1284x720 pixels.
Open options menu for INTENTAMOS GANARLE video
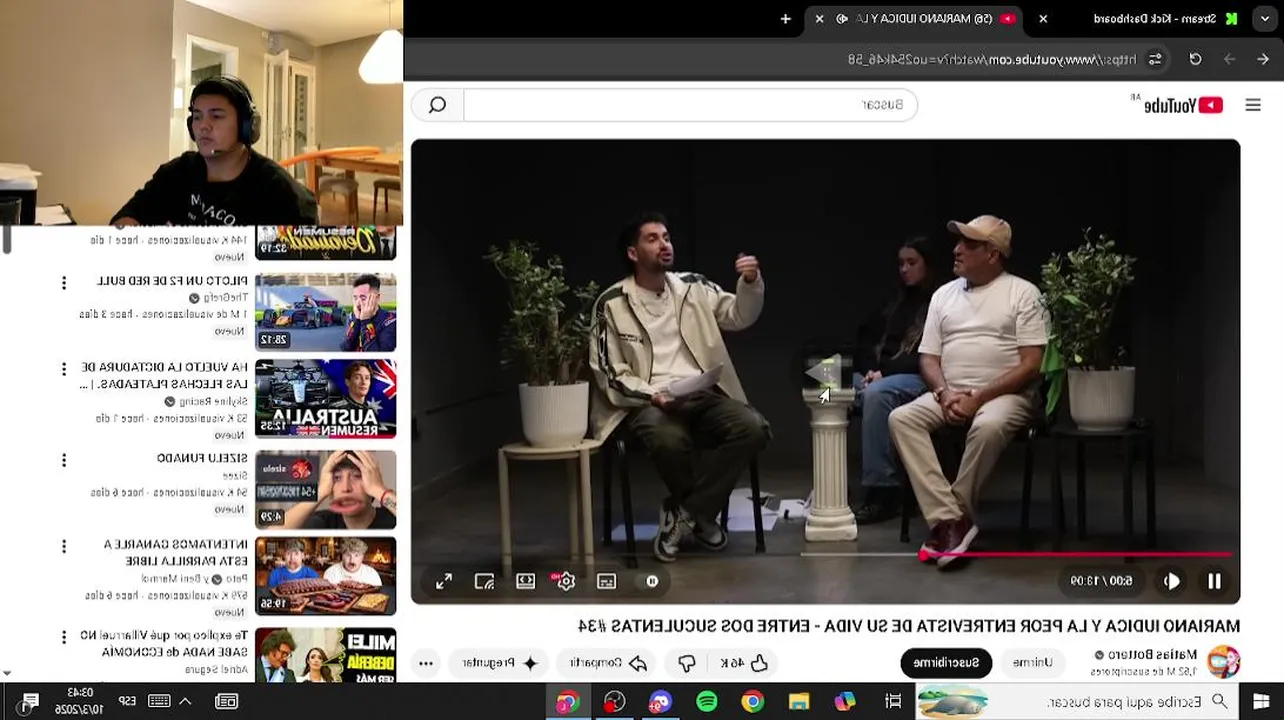tap(64, 547)
